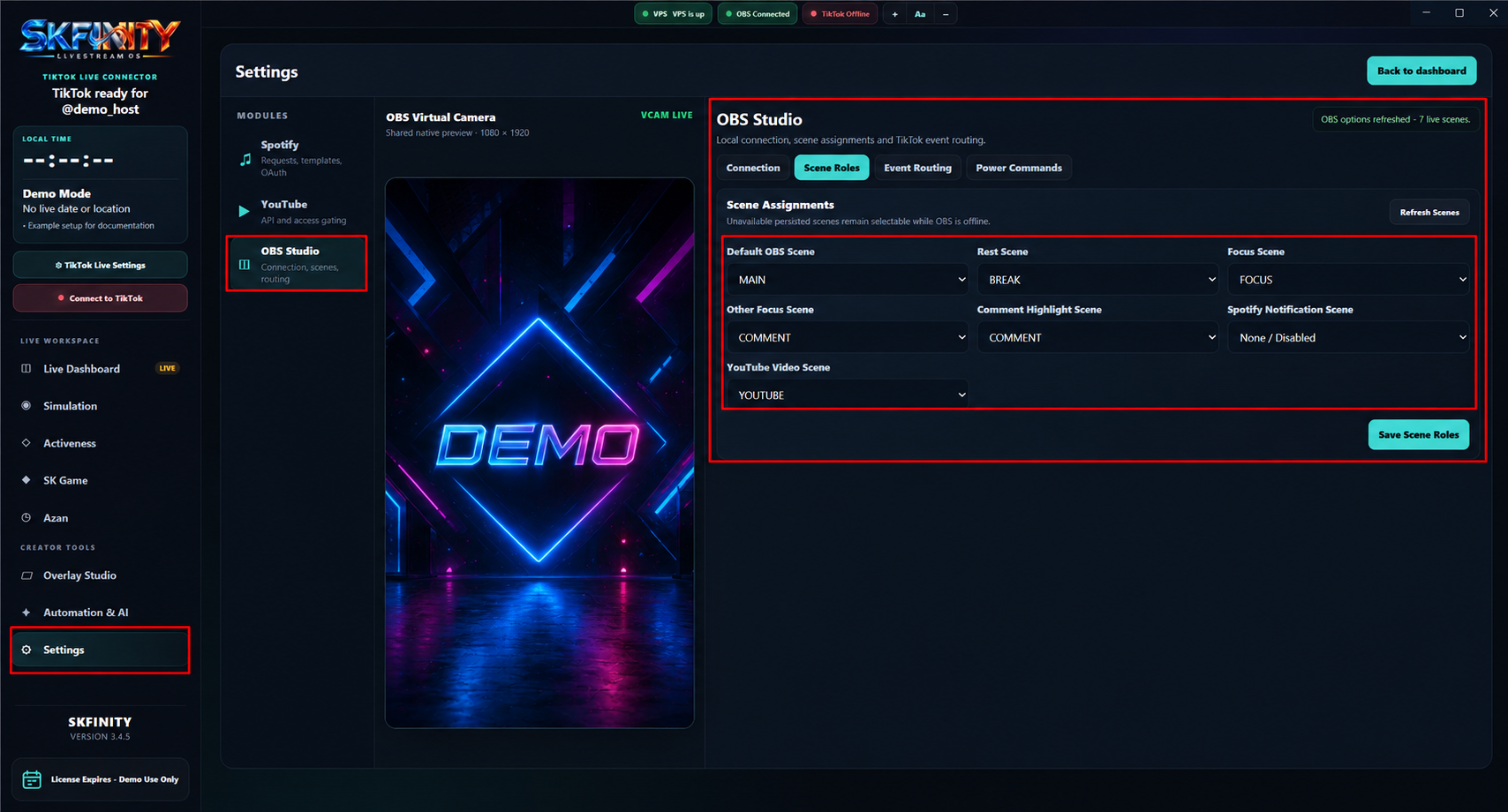Click Refresh Scenes button
This screenshot has width=1508, height=812.
1429,212
